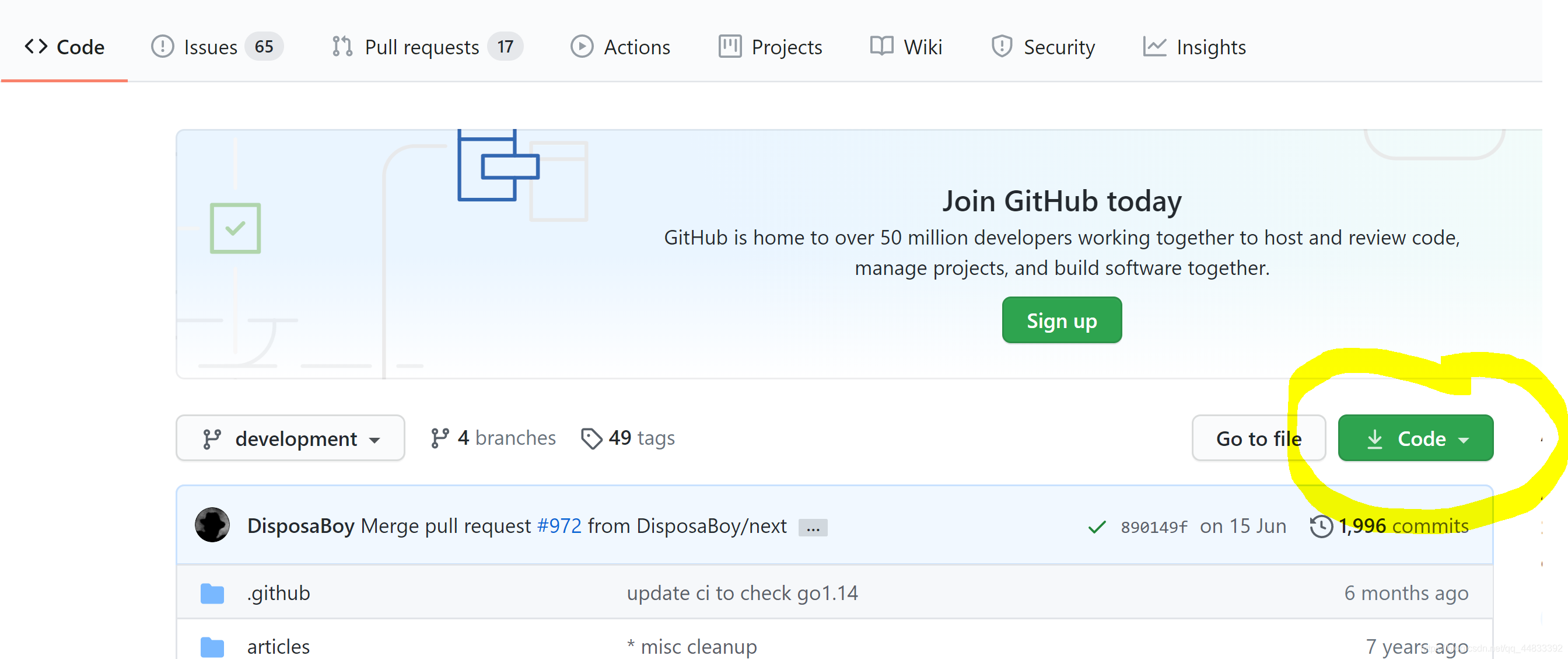Open the Pull requests tab
The width and height of the screenshot is (1568, 659).
pyautogui.click(x=428, y=47)
